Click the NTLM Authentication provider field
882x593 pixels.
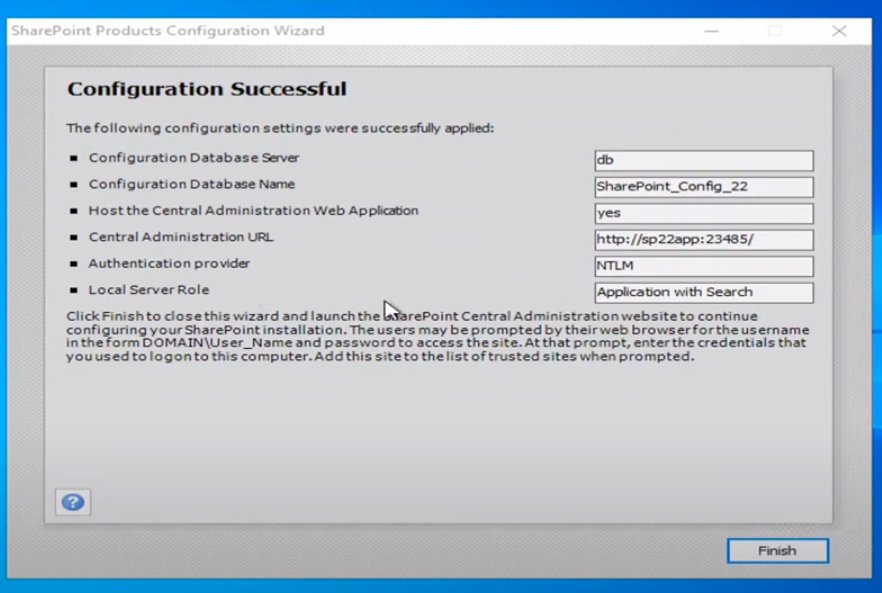pos(703,265)
